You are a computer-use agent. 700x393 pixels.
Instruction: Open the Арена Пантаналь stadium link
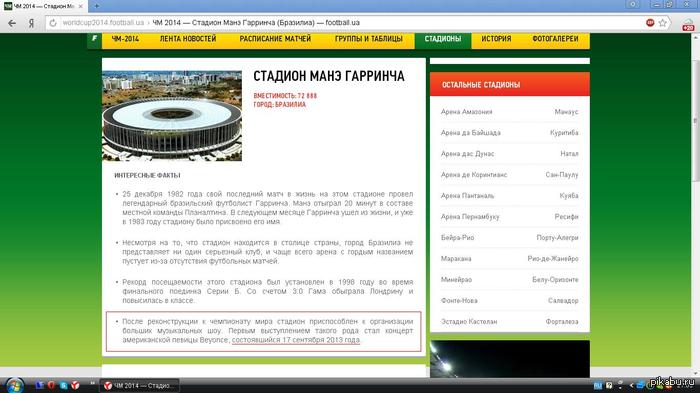tap(467, 196)
